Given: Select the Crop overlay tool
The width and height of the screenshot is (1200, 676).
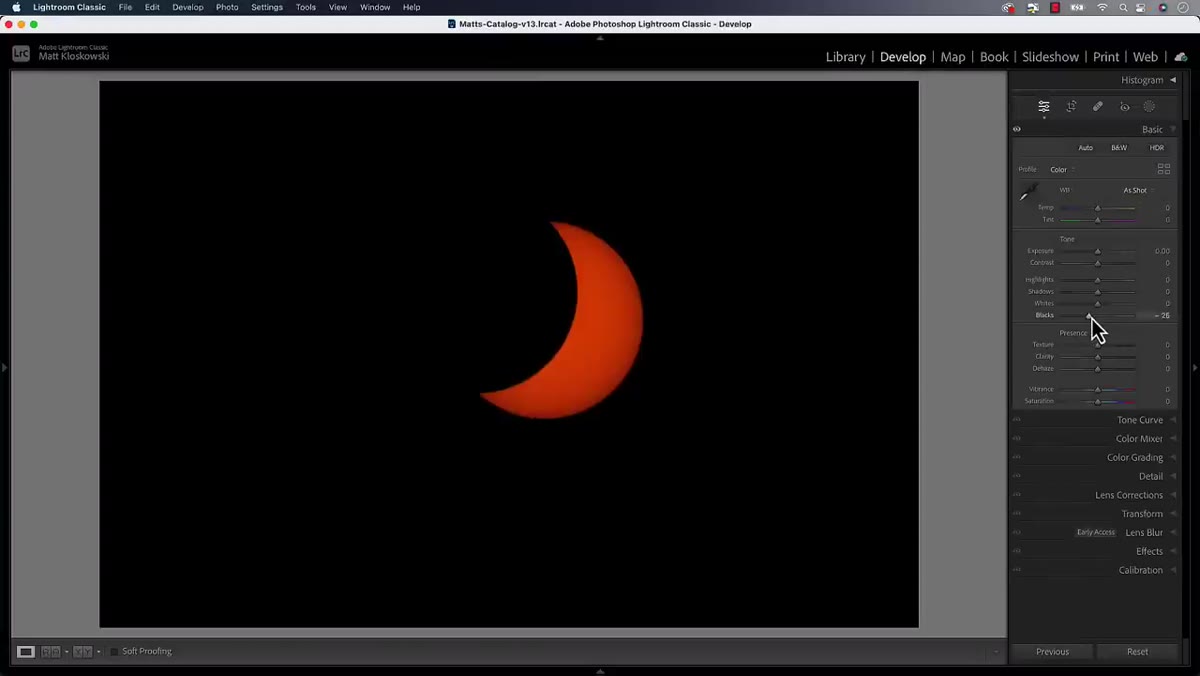Looking at the screenshot, I should (1071, 106).
